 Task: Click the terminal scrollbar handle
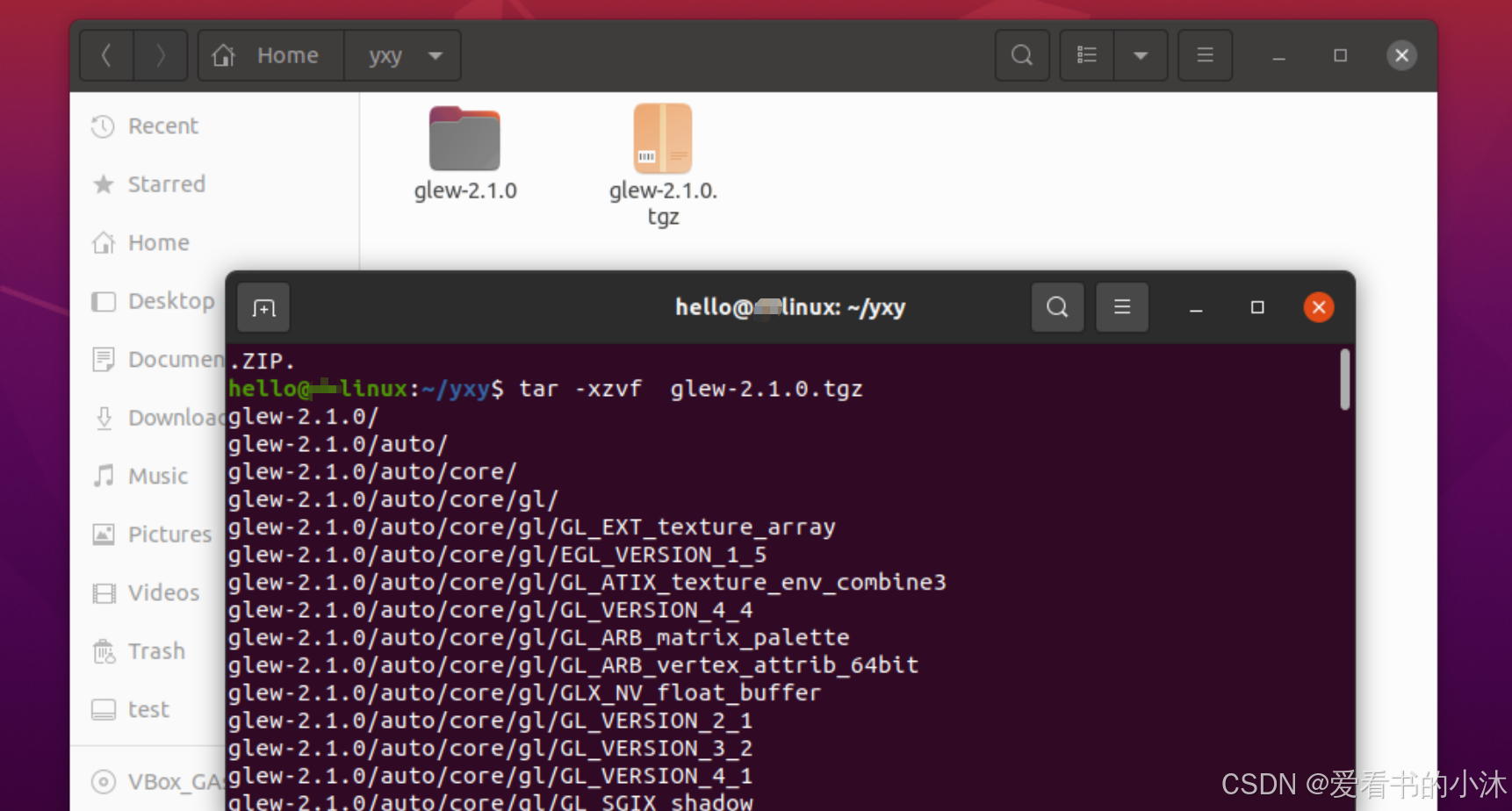(1344, 379)
